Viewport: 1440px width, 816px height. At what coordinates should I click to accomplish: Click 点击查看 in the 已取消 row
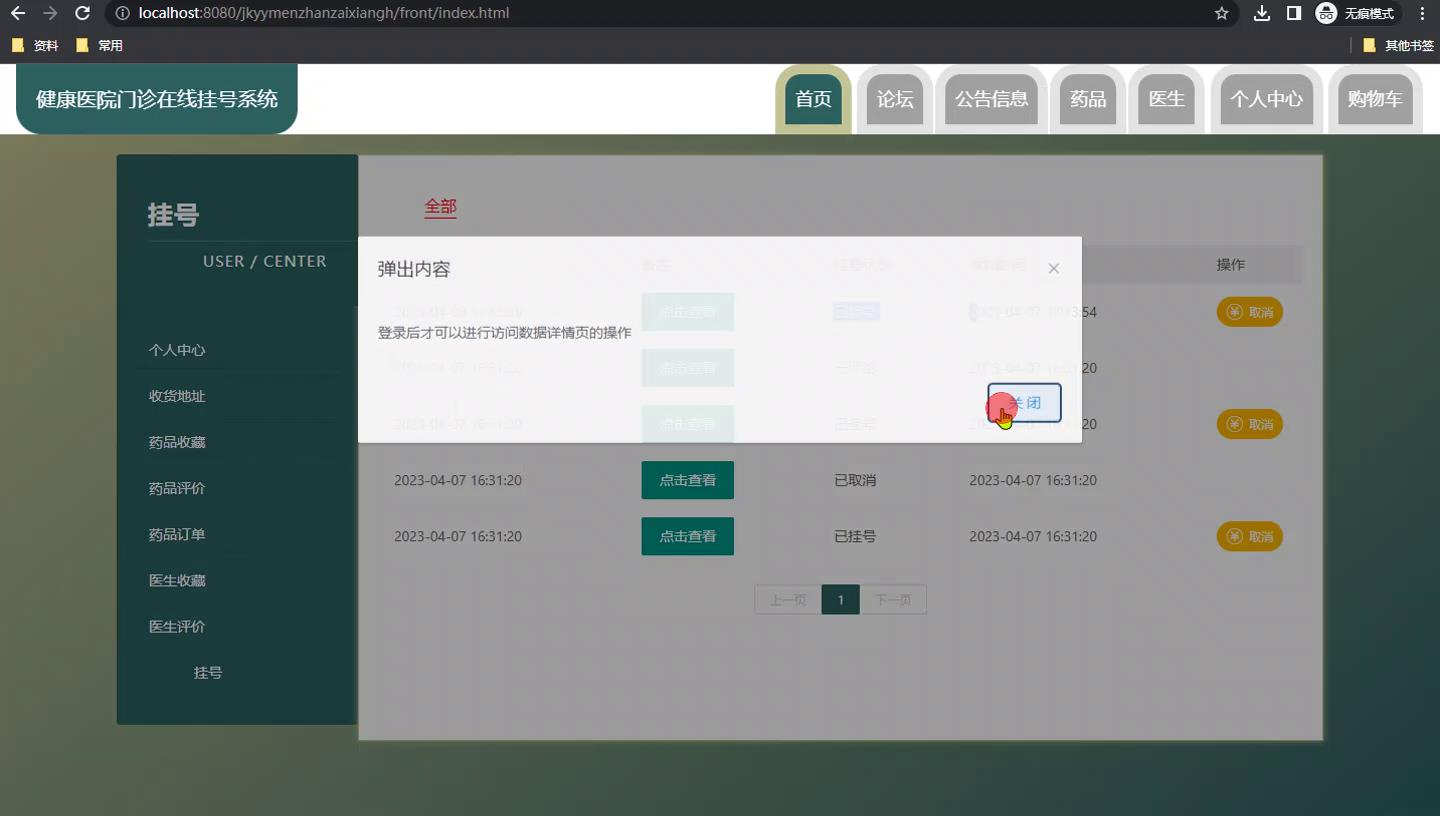687,480
